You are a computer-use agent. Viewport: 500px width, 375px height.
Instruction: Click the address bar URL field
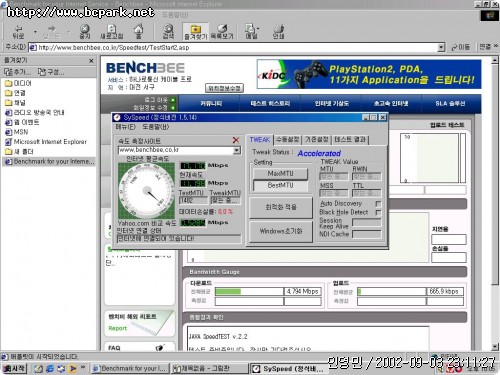click(x=233, y=47)
